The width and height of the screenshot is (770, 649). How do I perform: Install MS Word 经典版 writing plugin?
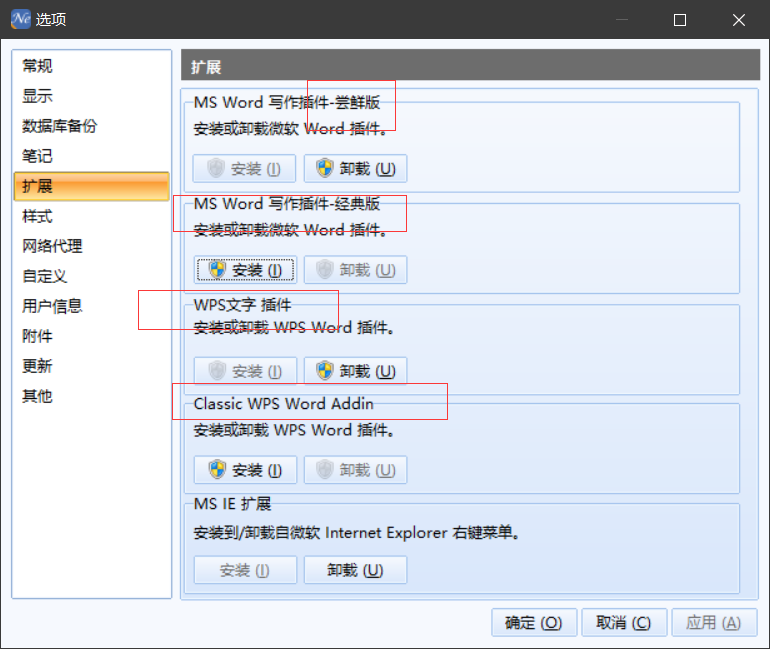(x=246, y=270)
